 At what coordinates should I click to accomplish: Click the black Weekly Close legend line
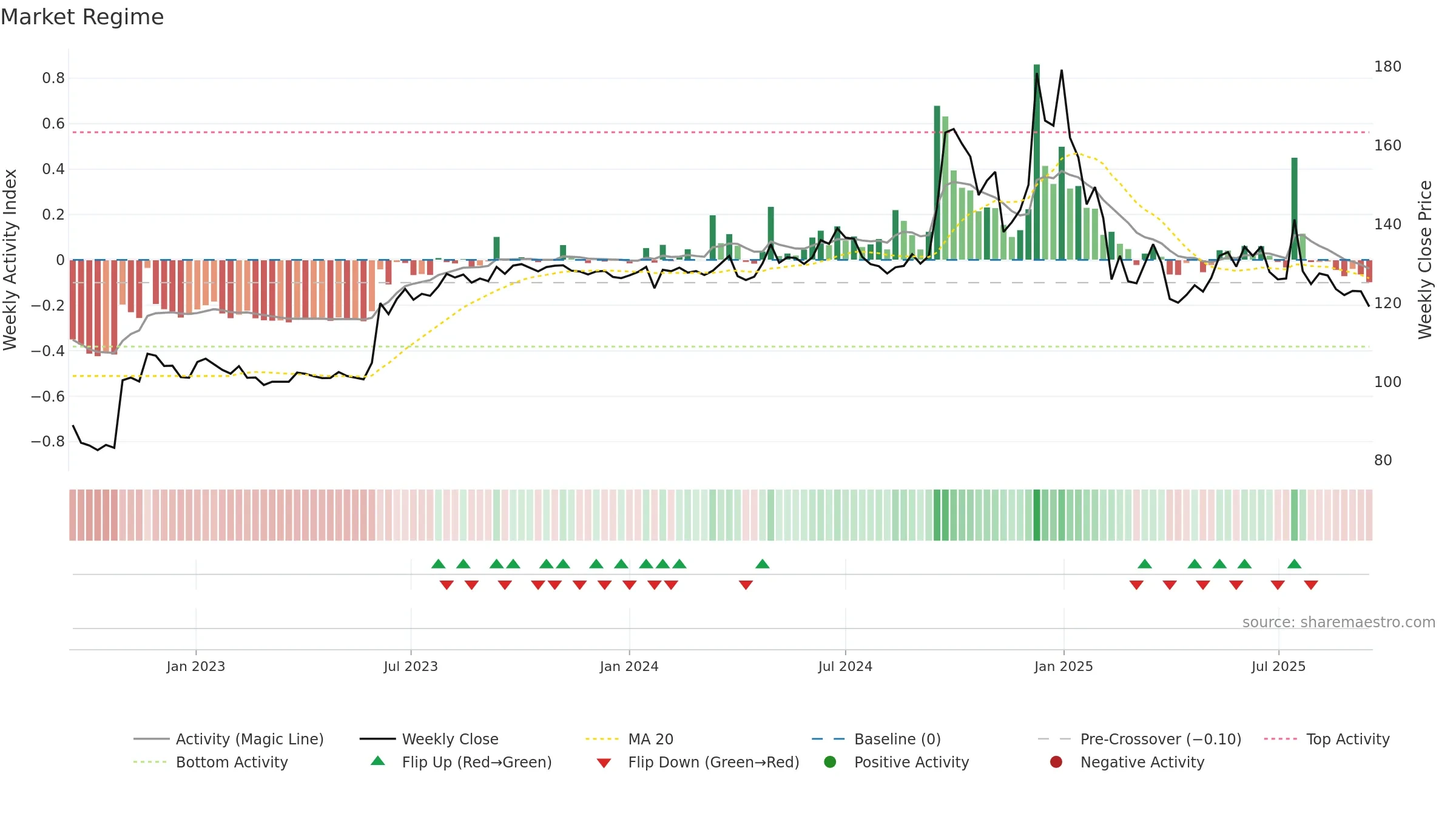(377, 739)
